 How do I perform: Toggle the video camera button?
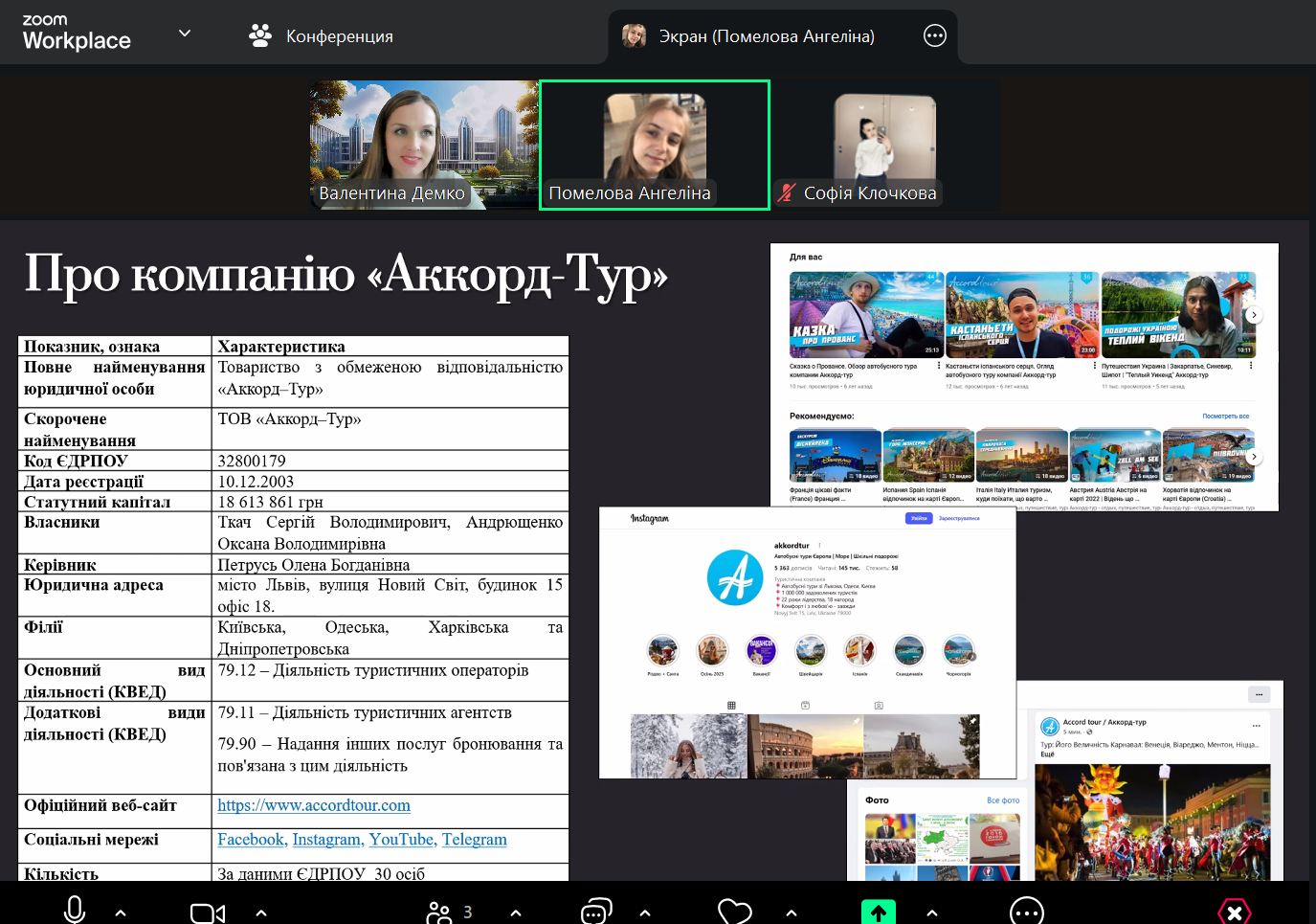point(207,913)
